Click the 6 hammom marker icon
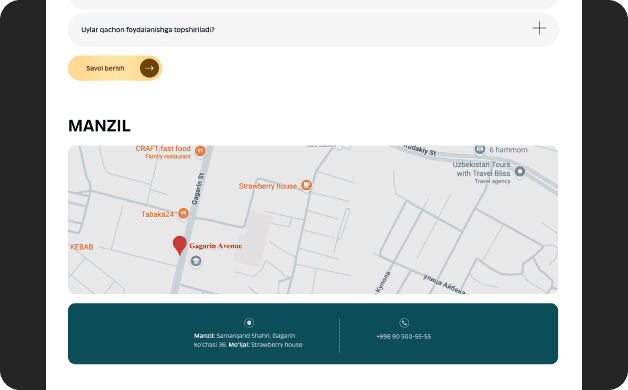 [480, 150]
